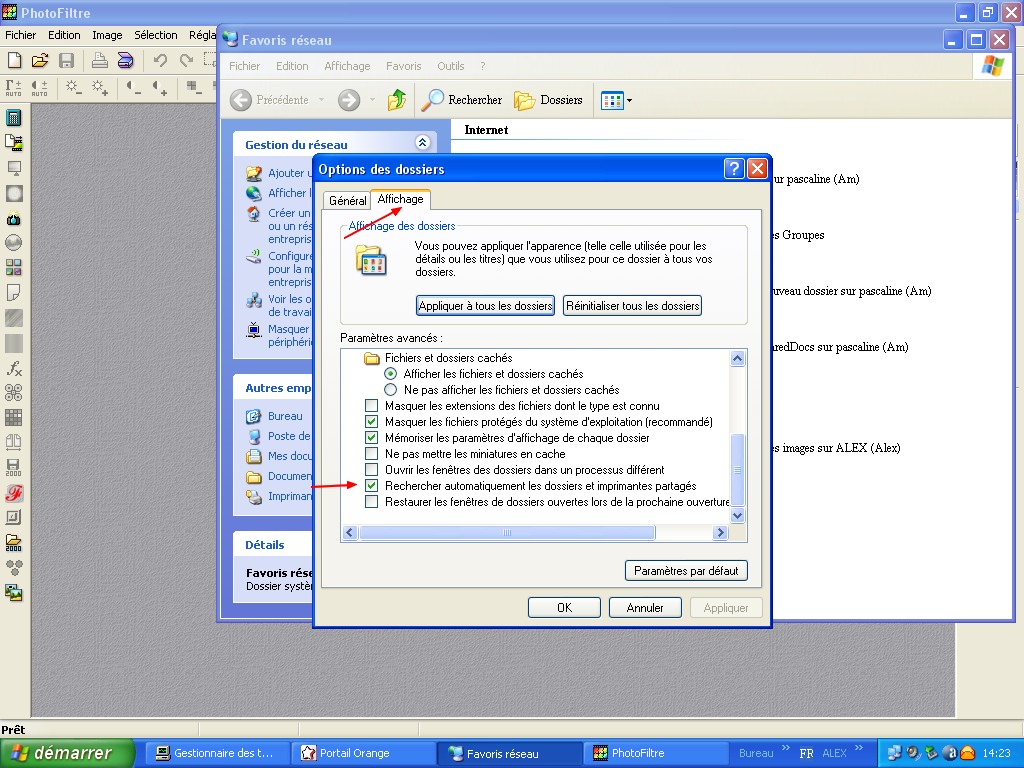The image size is (1024, 768).
Task: Open the Image menu in PhotoFiltre
Action: pyautogui.click(x=107, y=35)
